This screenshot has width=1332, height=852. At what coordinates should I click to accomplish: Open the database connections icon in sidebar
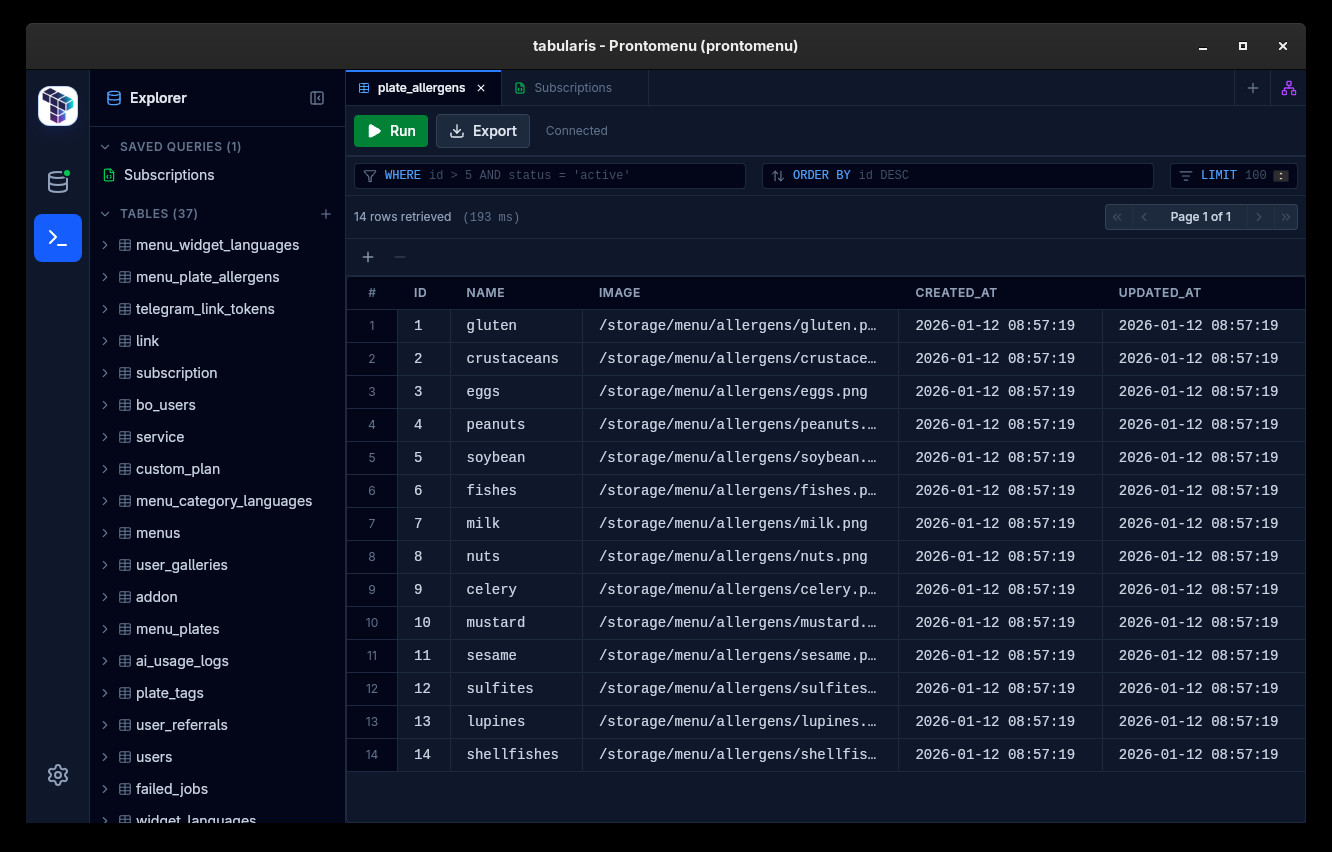(58, 181)
